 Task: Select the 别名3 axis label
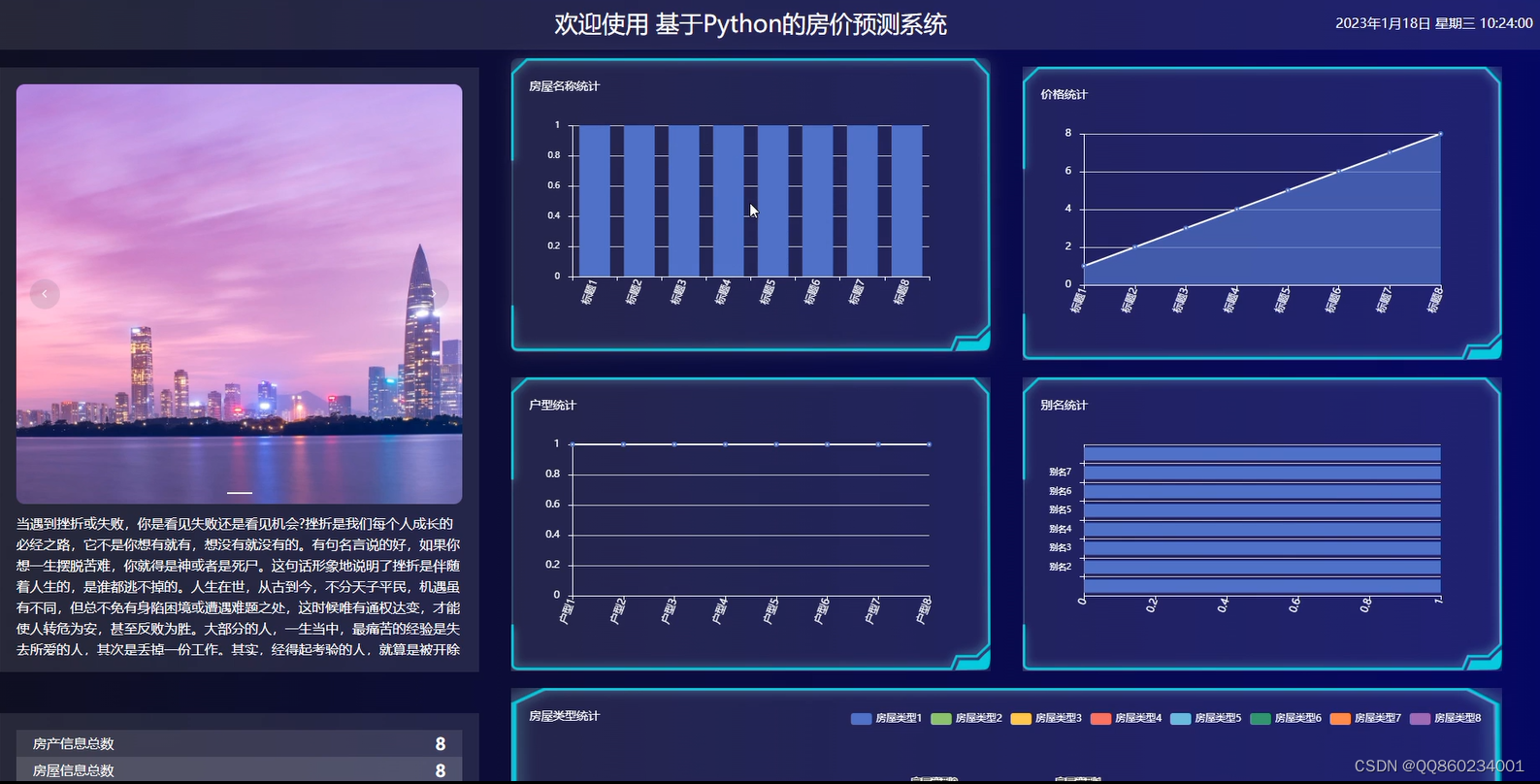coord(1061,547)
